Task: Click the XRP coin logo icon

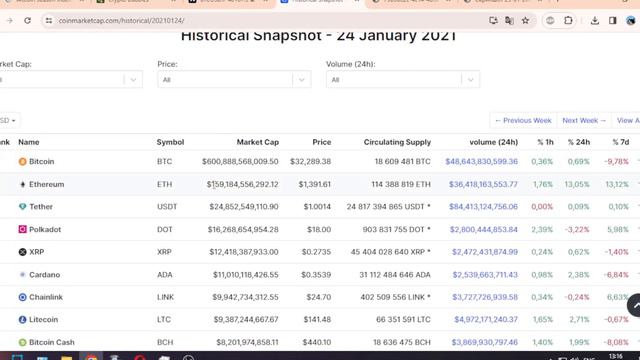Action: tap(22, 252)
